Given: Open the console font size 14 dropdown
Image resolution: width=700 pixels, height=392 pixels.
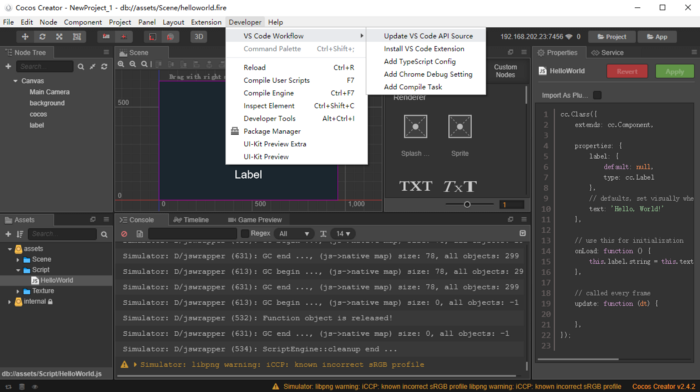Looking at the screenshot, I should click(343, 234).
